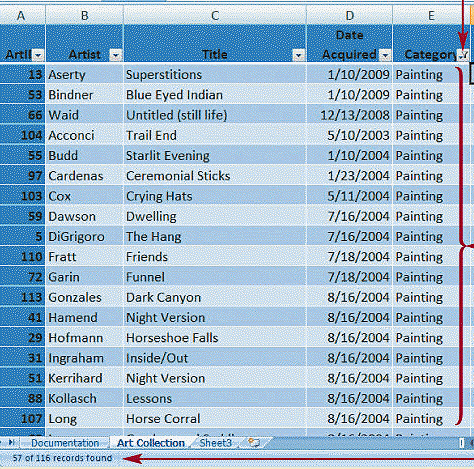
Task: Click the status bar record count text
Action: coord(62,458)
